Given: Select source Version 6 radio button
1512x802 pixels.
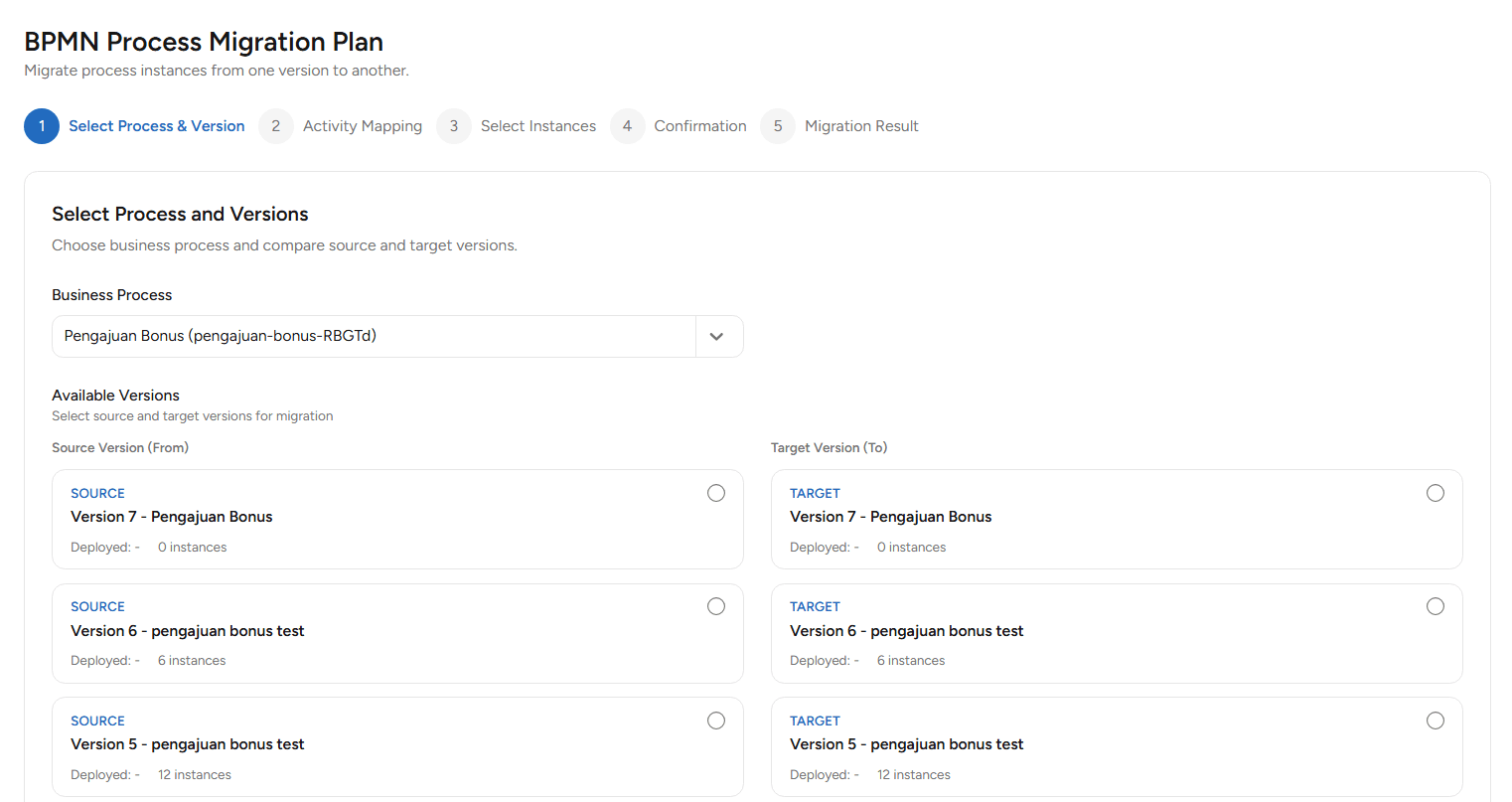Looking at the screenshot, I should click(x=716, y=606).
